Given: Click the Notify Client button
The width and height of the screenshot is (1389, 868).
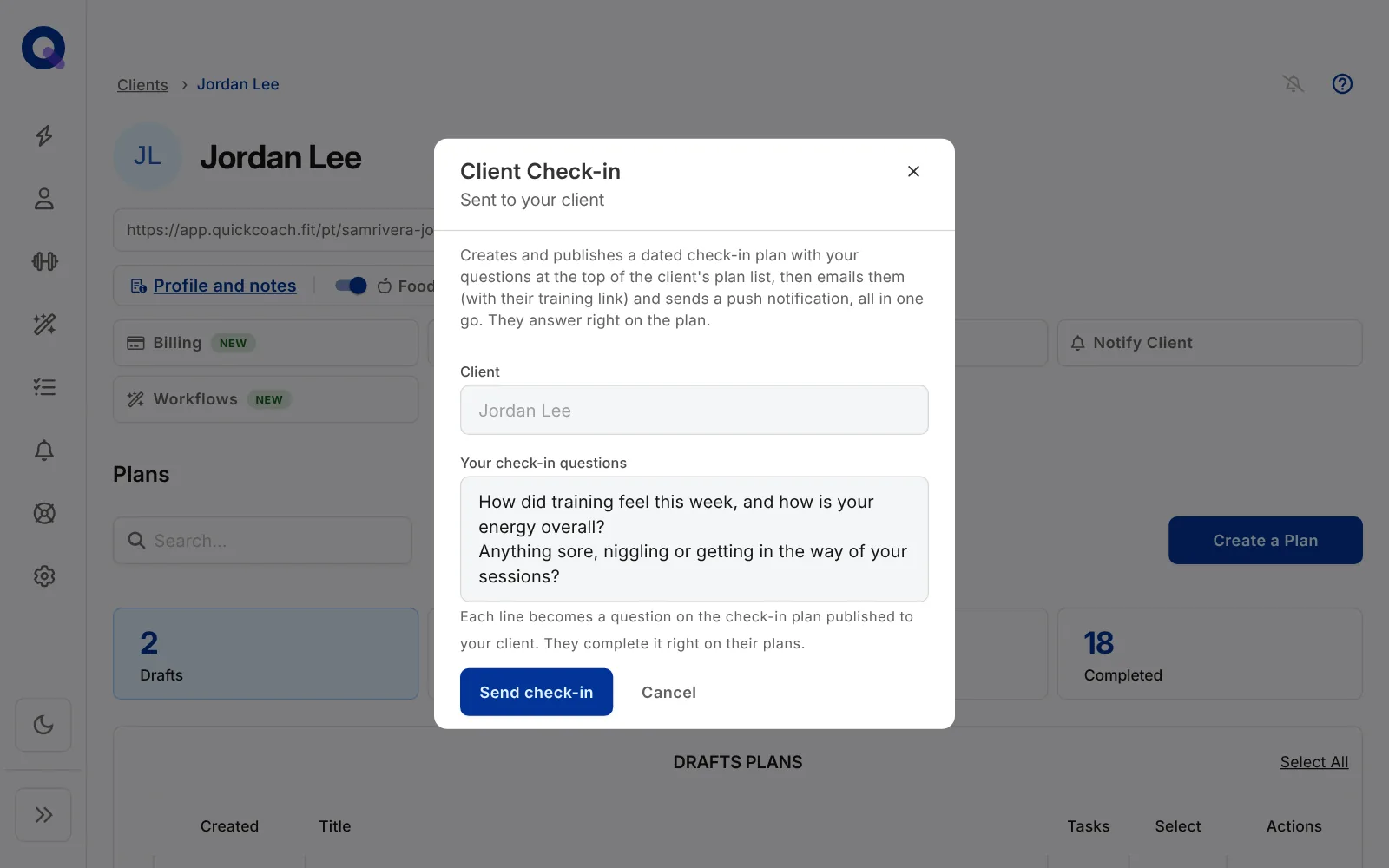Looking at the screenshot, I should 1209,343.
